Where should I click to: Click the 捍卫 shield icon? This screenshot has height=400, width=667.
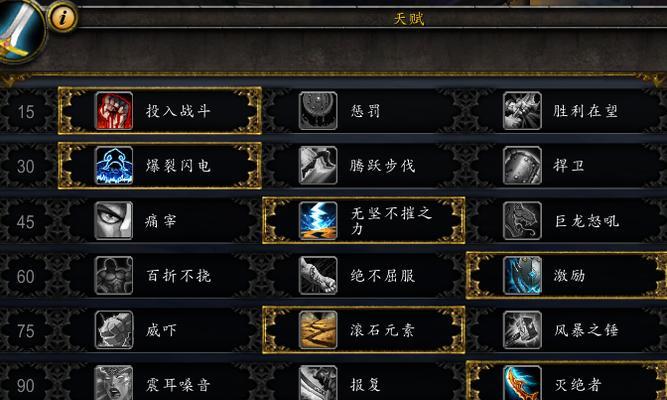pyautogui.click(x=522, y=166)
